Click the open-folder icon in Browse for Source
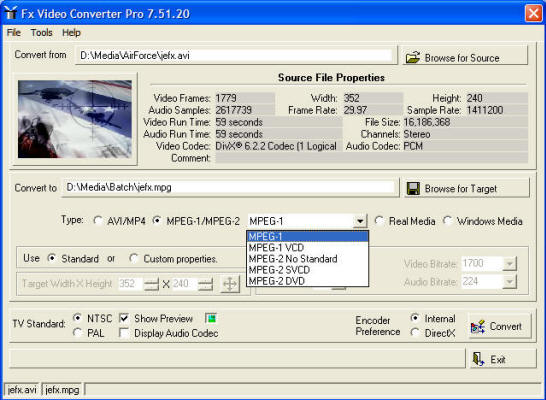Viewport: 546px width, 400px height. tap(413, 57)
